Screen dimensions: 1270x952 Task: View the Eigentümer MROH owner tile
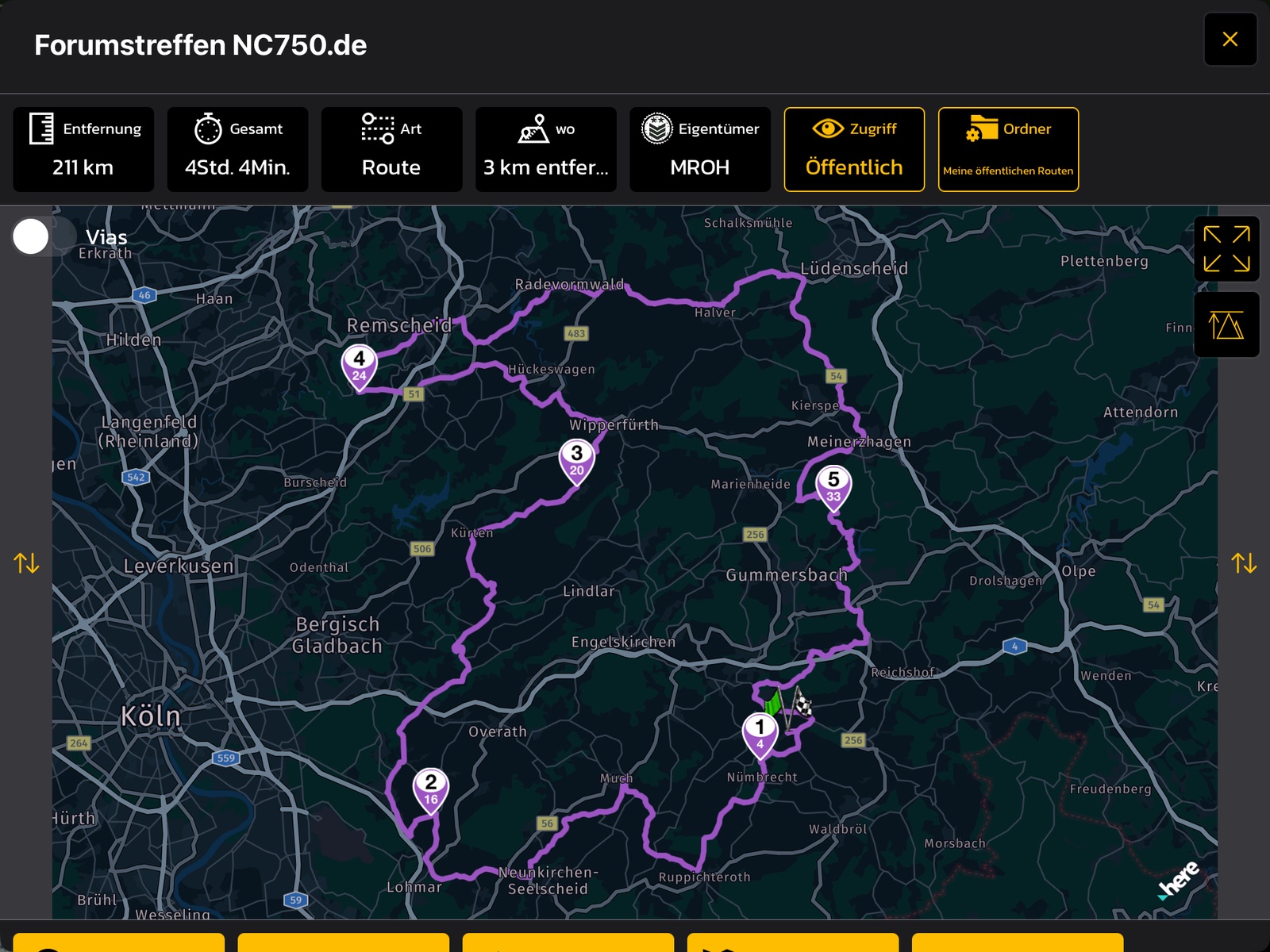click(x=699, y=149)
